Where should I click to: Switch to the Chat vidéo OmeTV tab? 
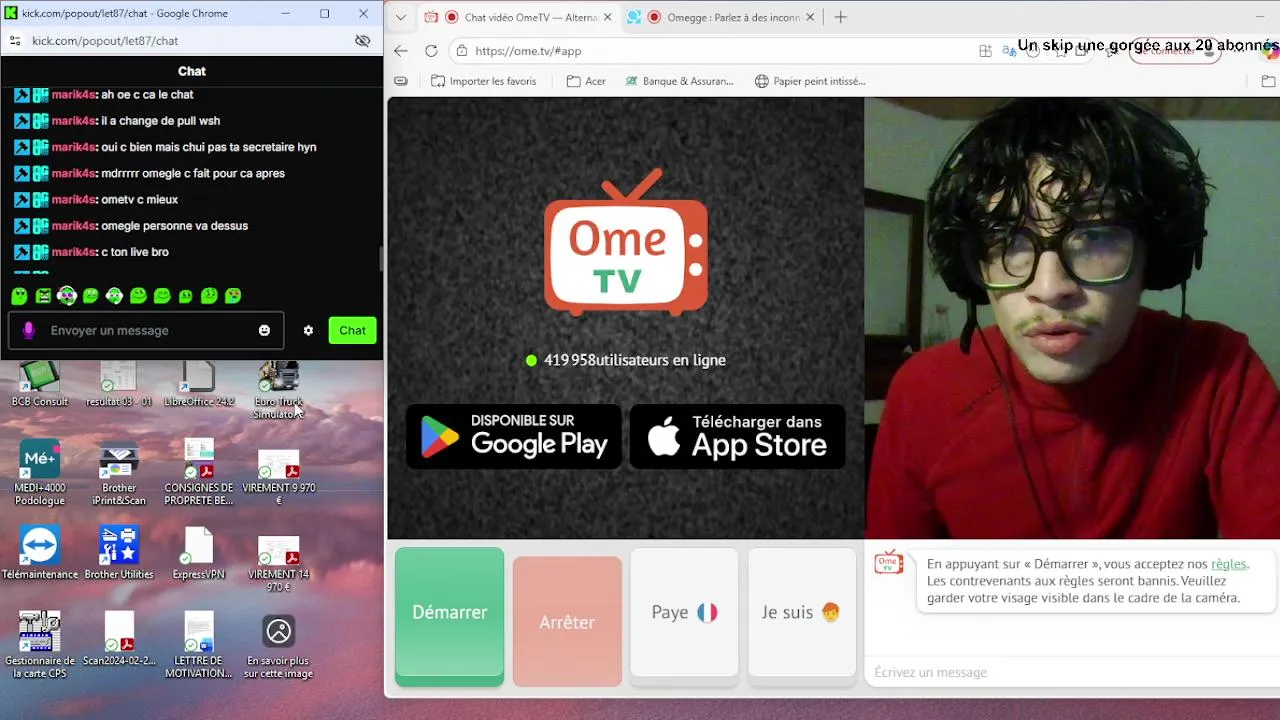click(518, 17)
